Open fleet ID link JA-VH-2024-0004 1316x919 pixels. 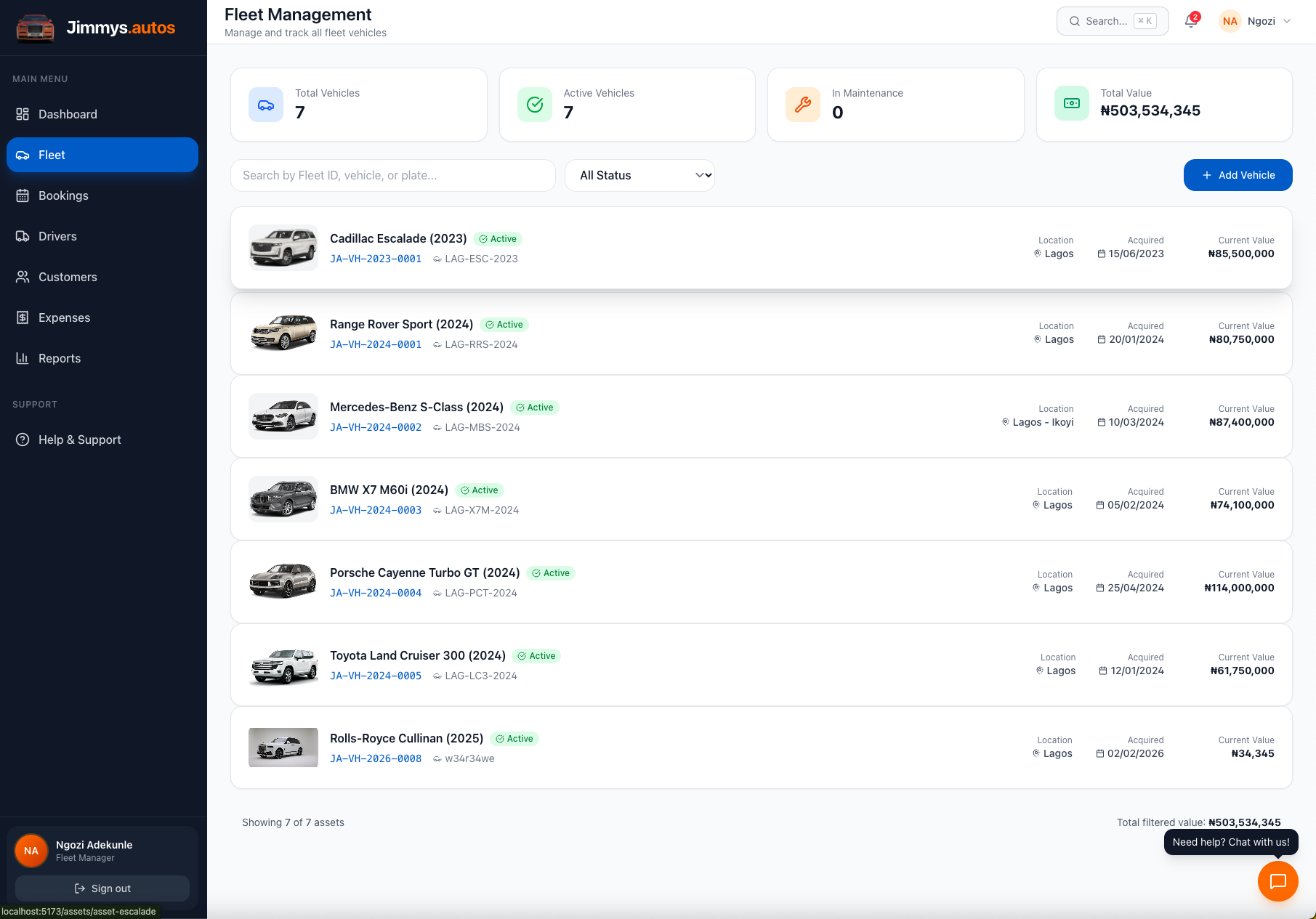376,593
